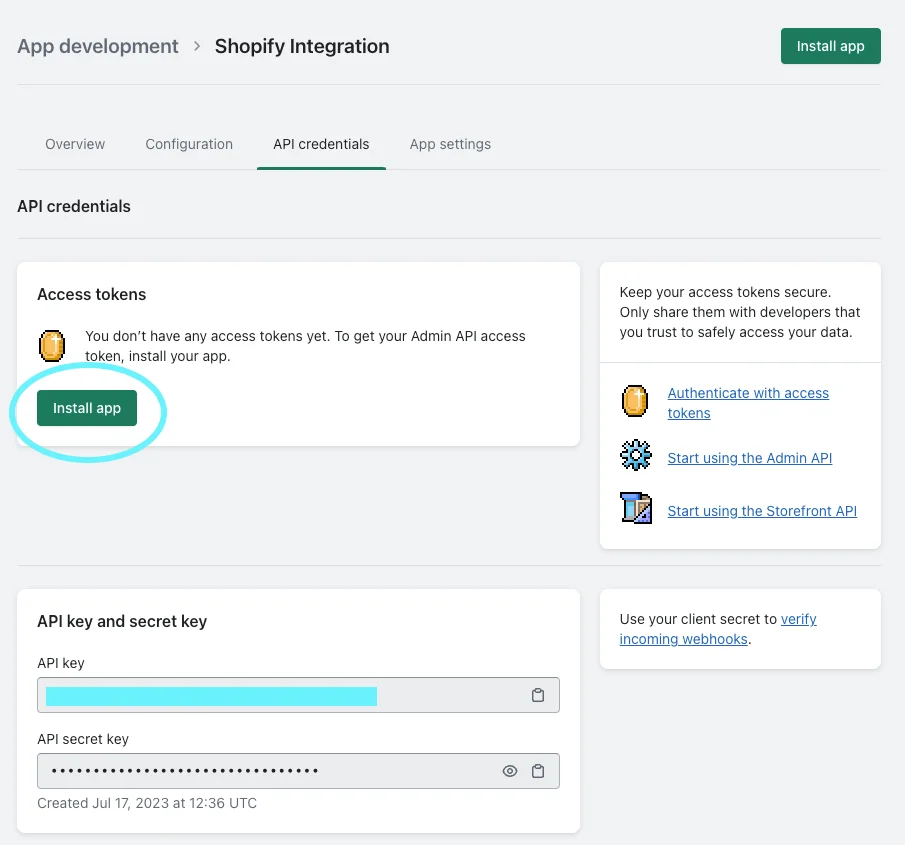The height and width of the screenshot is (845, 905).
Task: Switch to the Configuration tab
Action: [x=189, y=144]
